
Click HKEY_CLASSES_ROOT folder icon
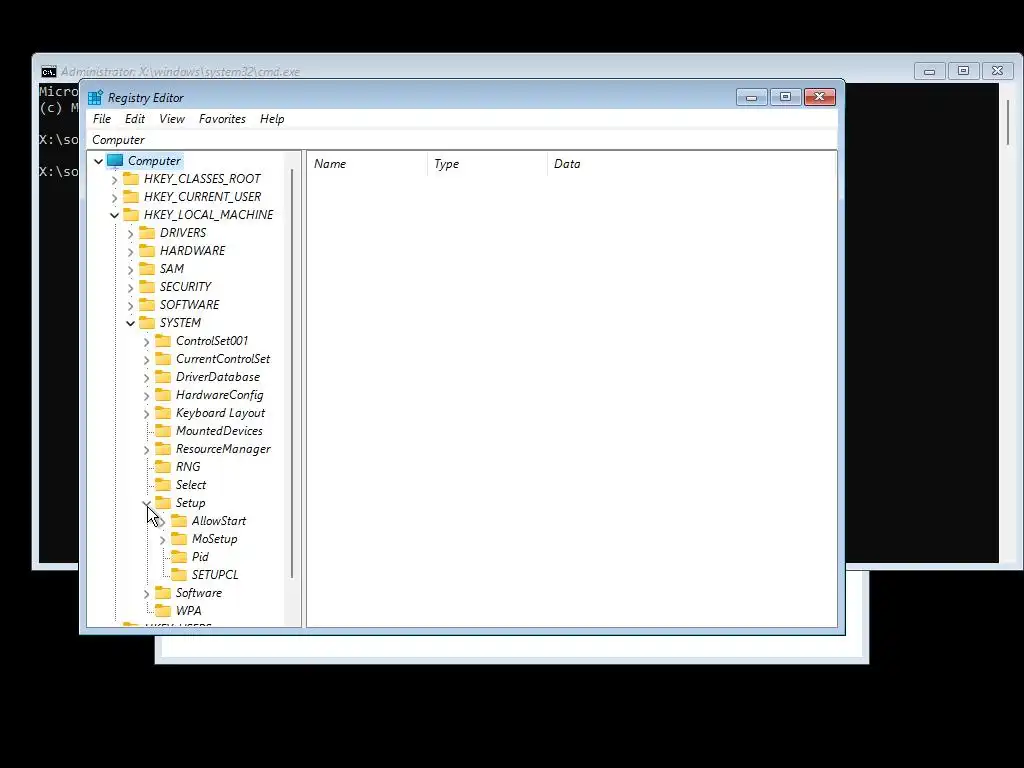pyautogui.click(x=131, y=178)
